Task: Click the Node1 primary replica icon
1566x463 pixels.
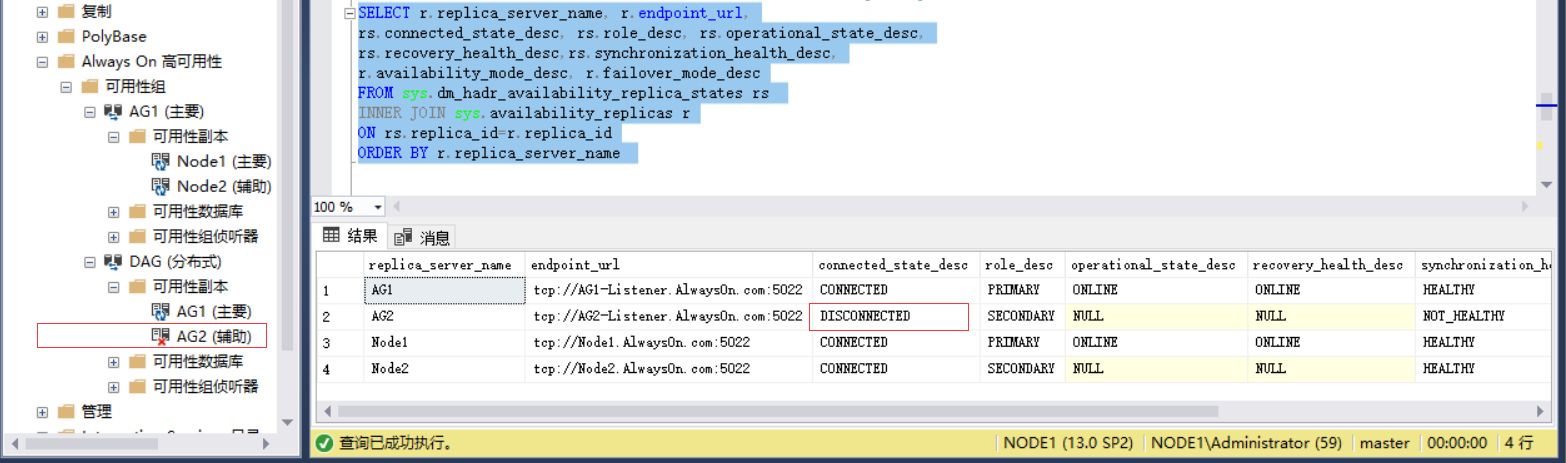Action: pyautogui.click(x=160, y=161)
